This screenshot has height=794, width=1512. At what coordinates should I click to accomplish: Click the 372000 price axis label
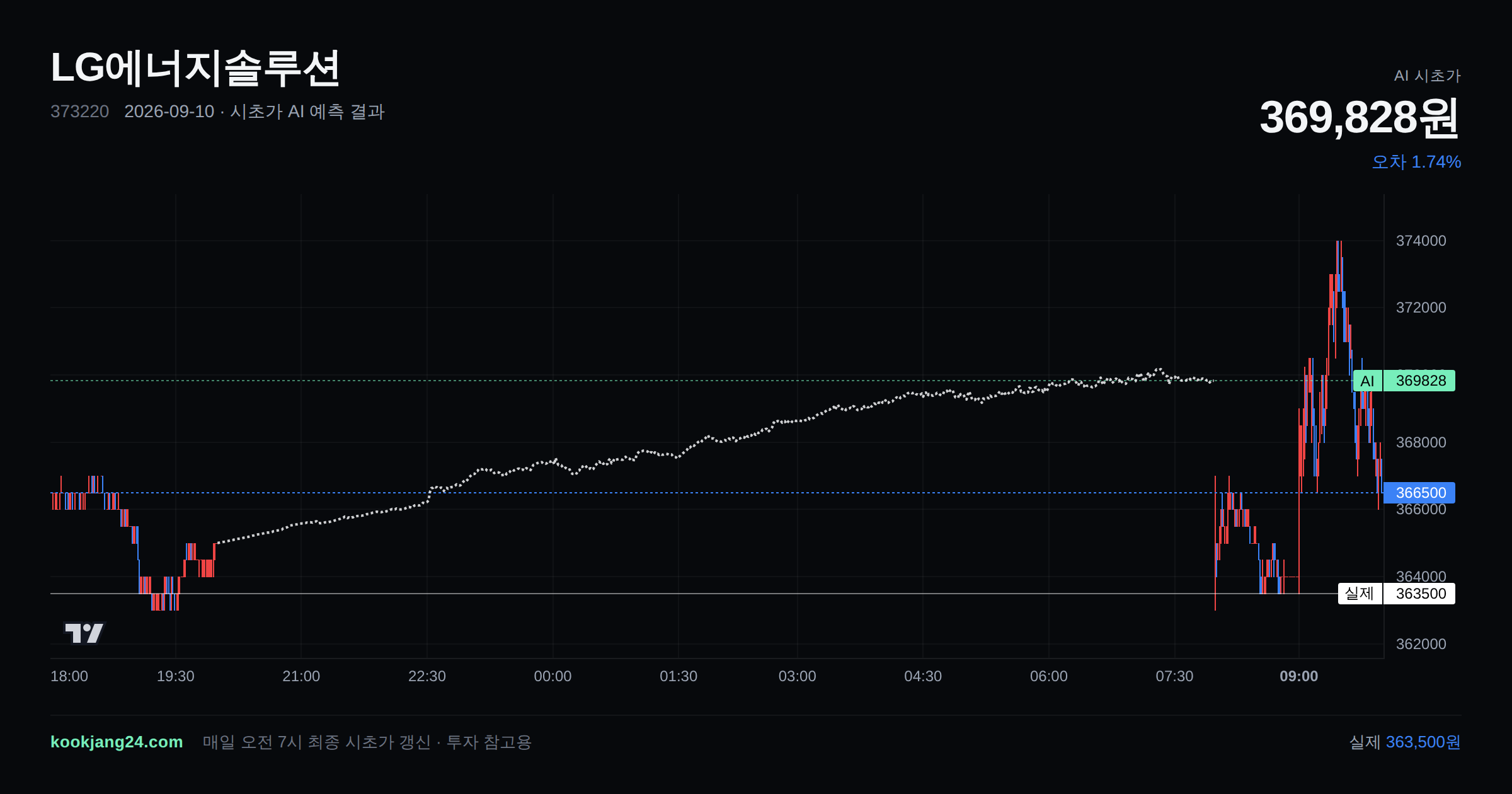1421,308
